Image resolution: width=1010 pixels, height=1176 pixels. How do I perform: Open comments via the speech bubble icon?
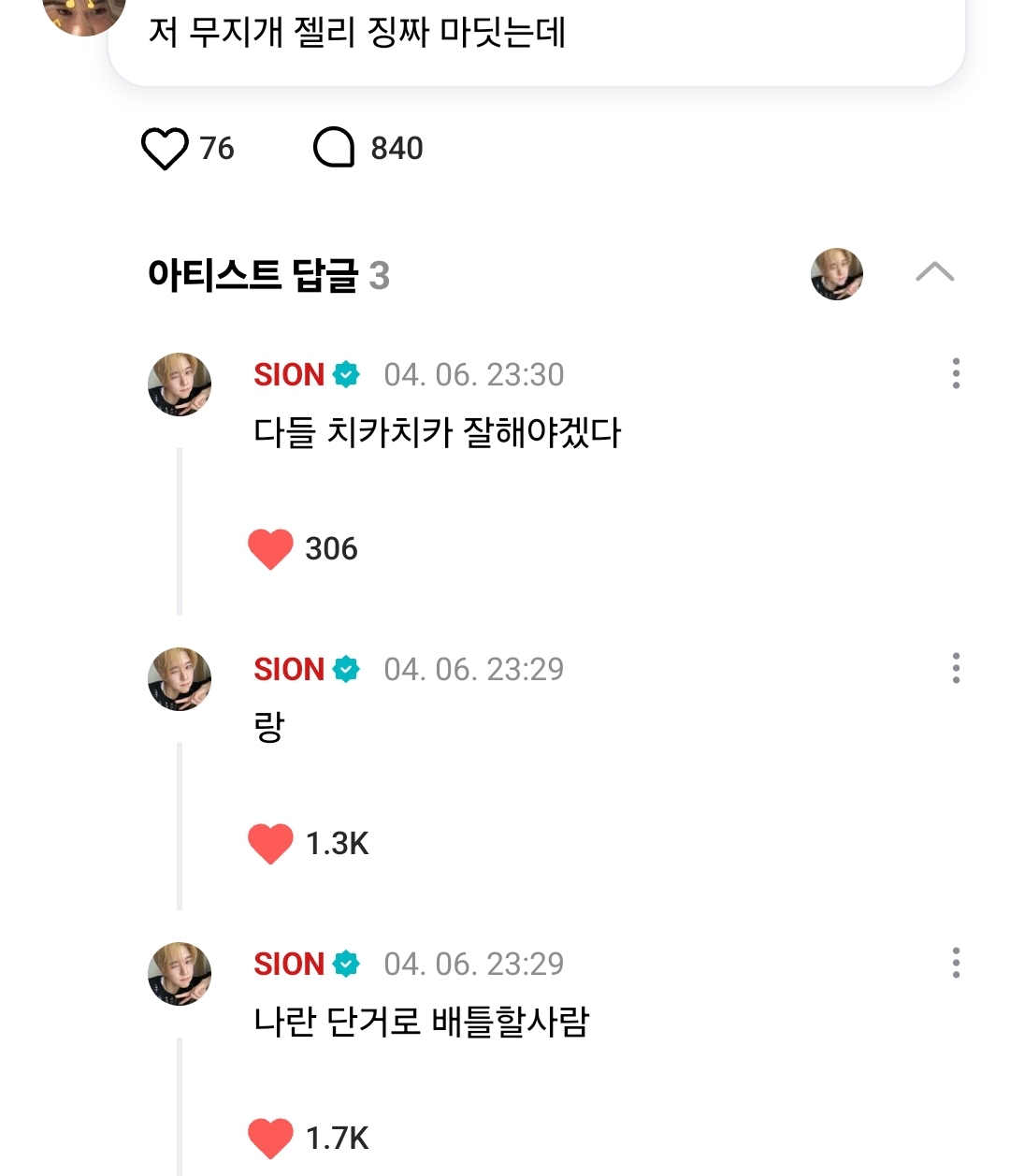tap(334, 148)
